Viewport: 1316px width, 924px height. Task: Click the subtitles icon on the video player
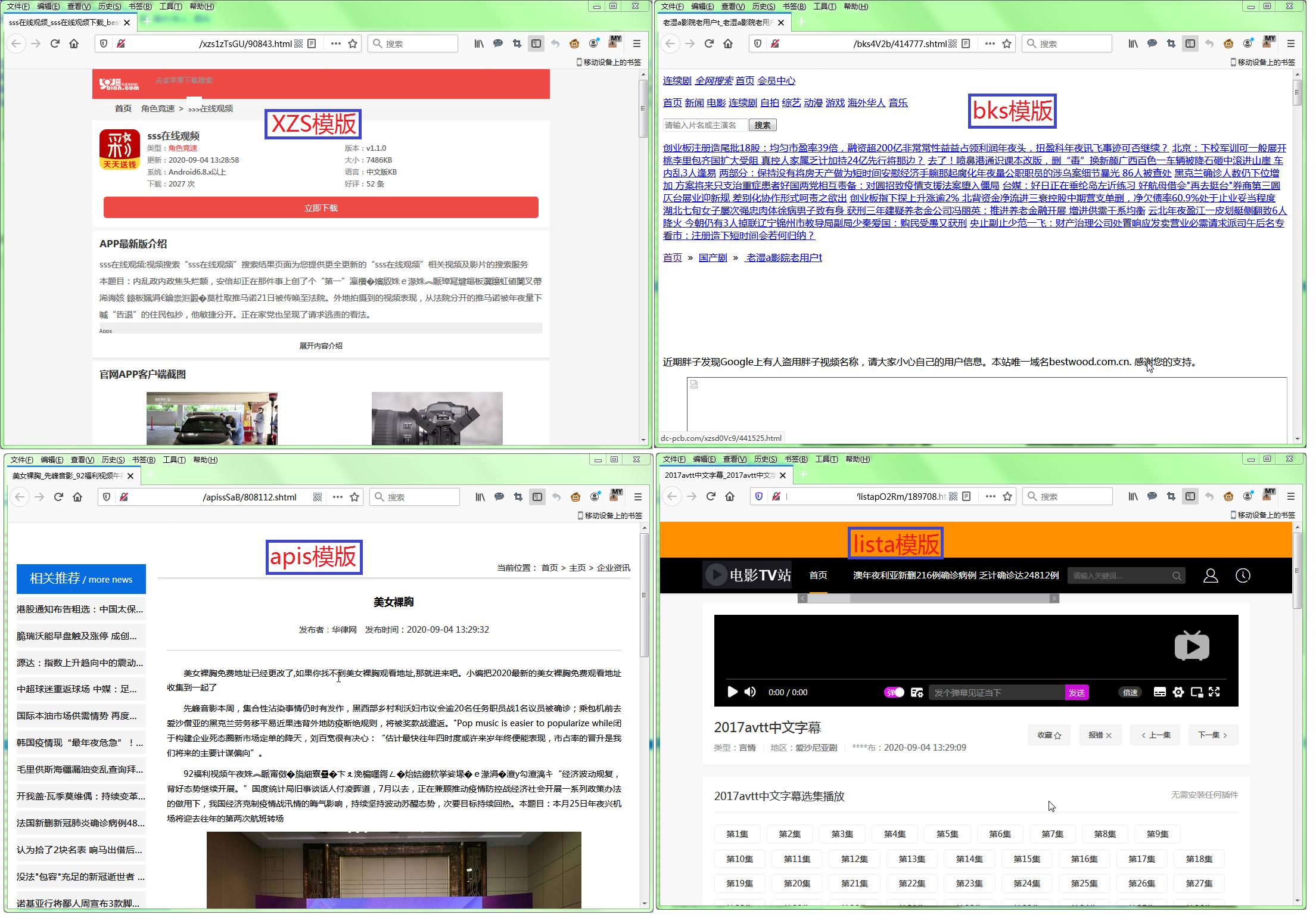pos(1160,692)
